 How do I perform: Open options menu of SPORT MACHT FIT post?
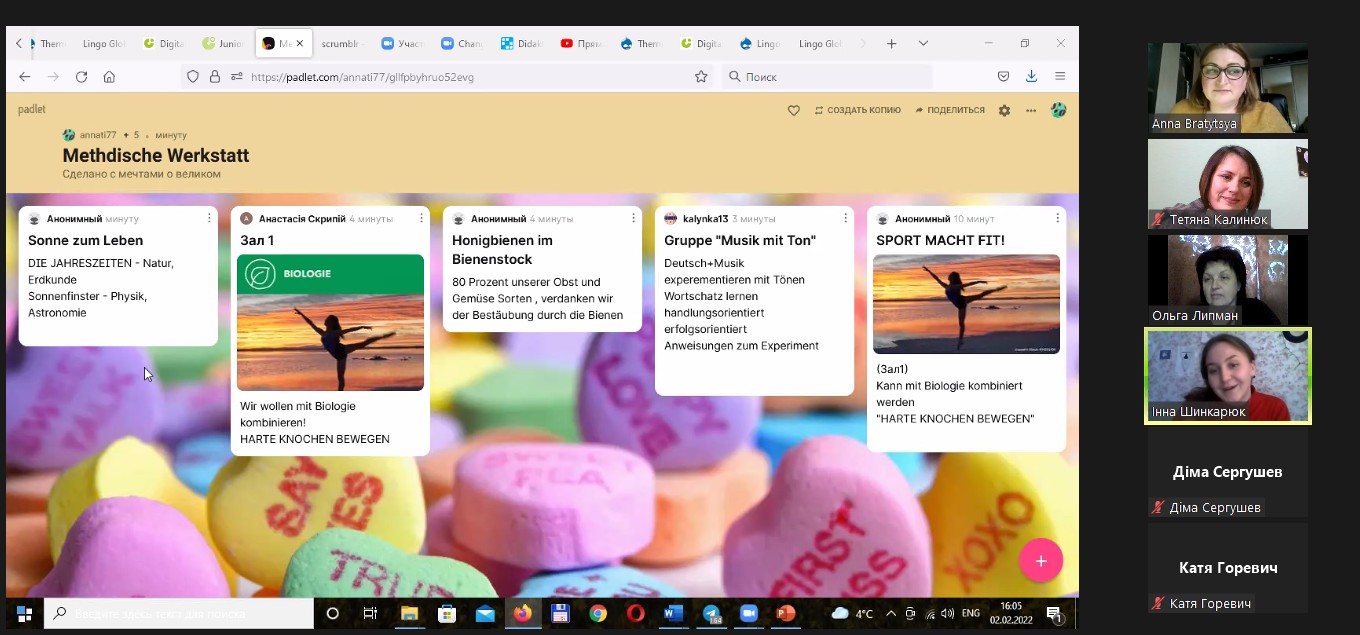(x=1057, y=218)
